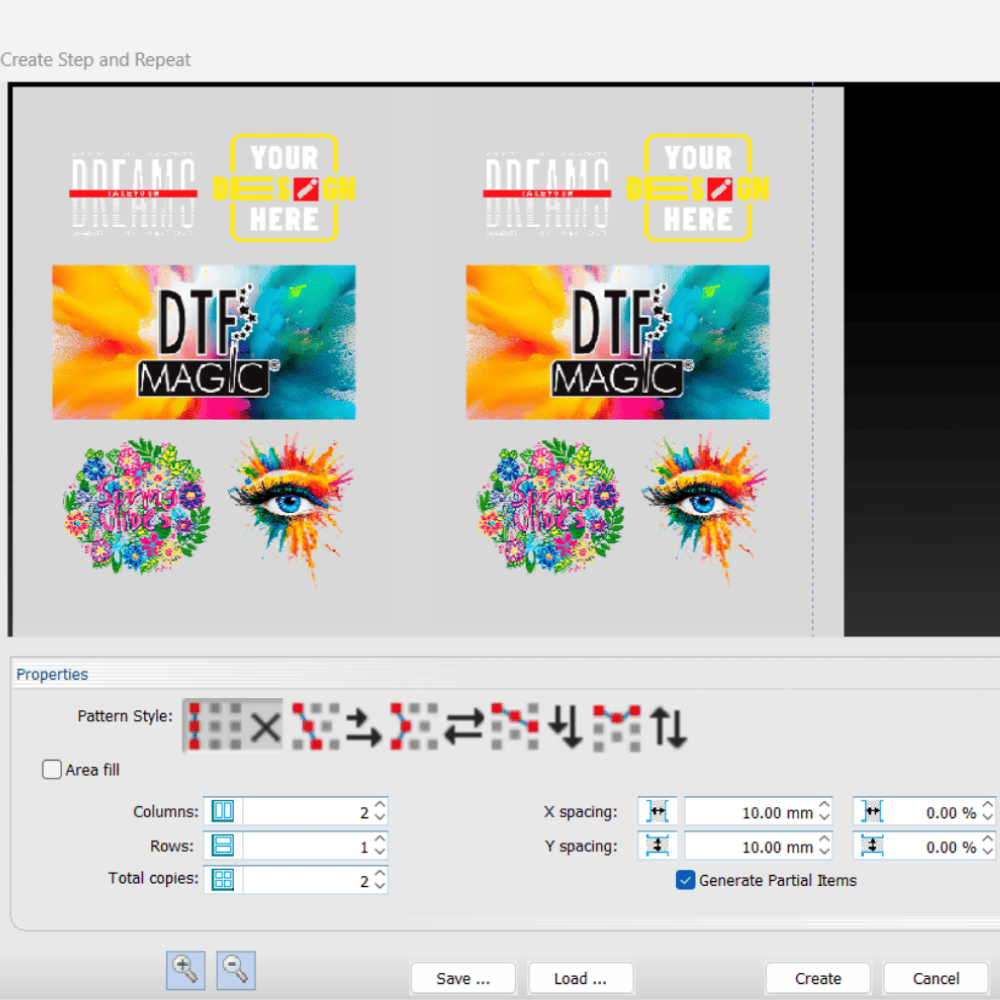Click the Y spacing mm value field

750,846
